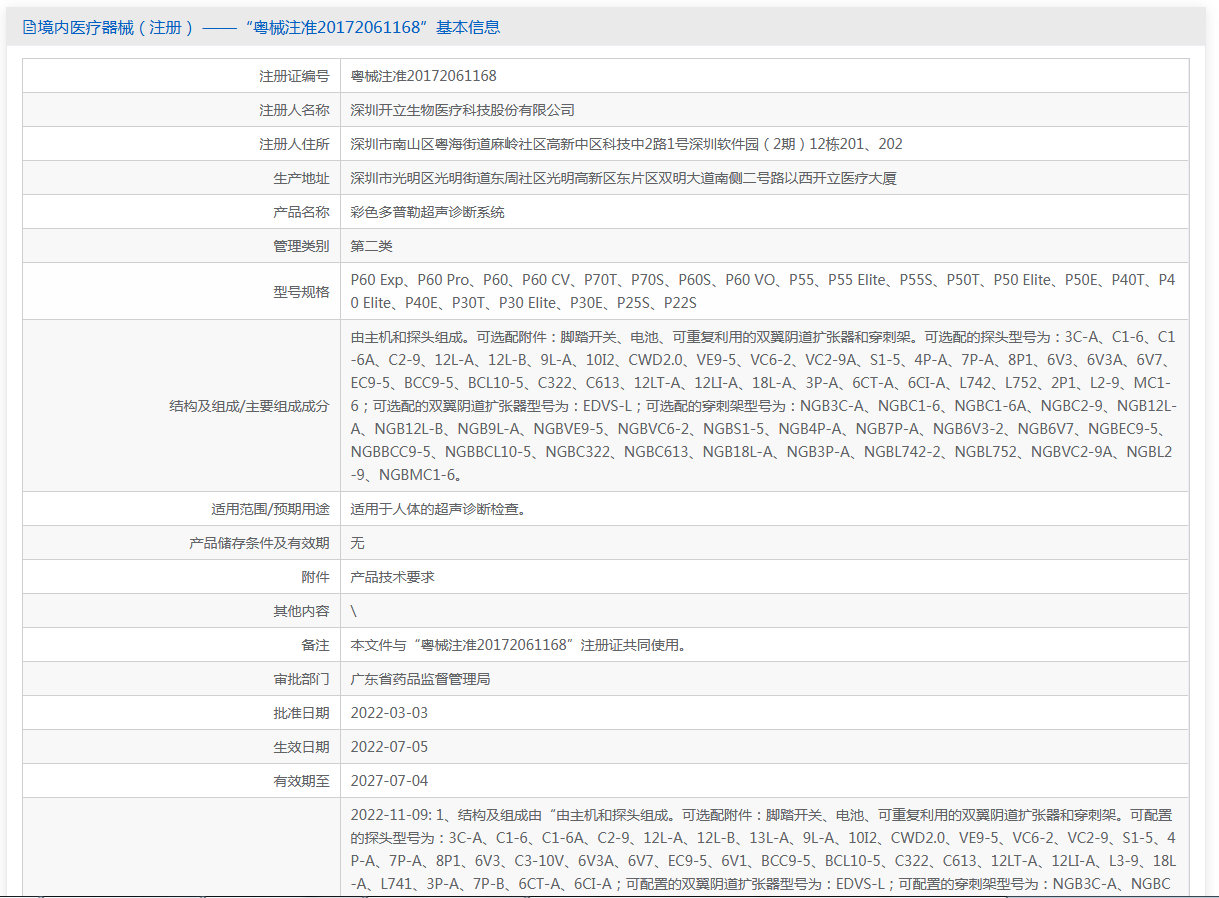Image resolution: width=1219 pixels, height=898 pixels.
Task: Click the 审批部门 label
Action: tap(301, 679)
